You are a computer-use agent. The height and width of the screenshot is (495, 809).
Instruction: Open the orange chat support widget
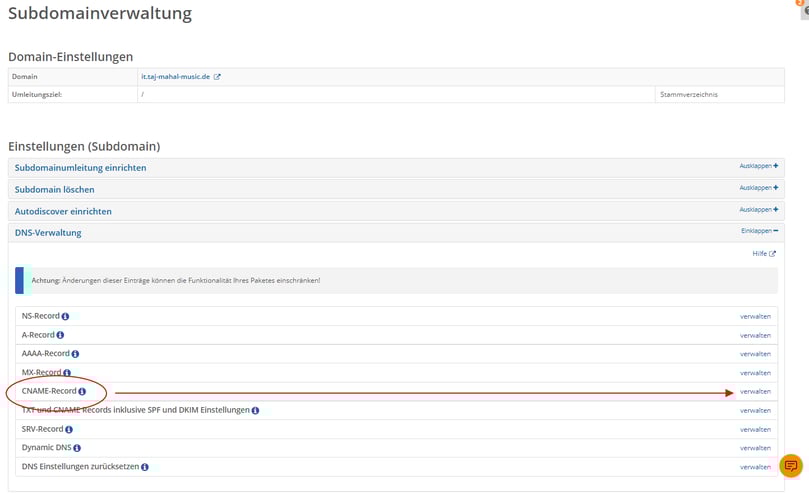click(x=791, y=466)
